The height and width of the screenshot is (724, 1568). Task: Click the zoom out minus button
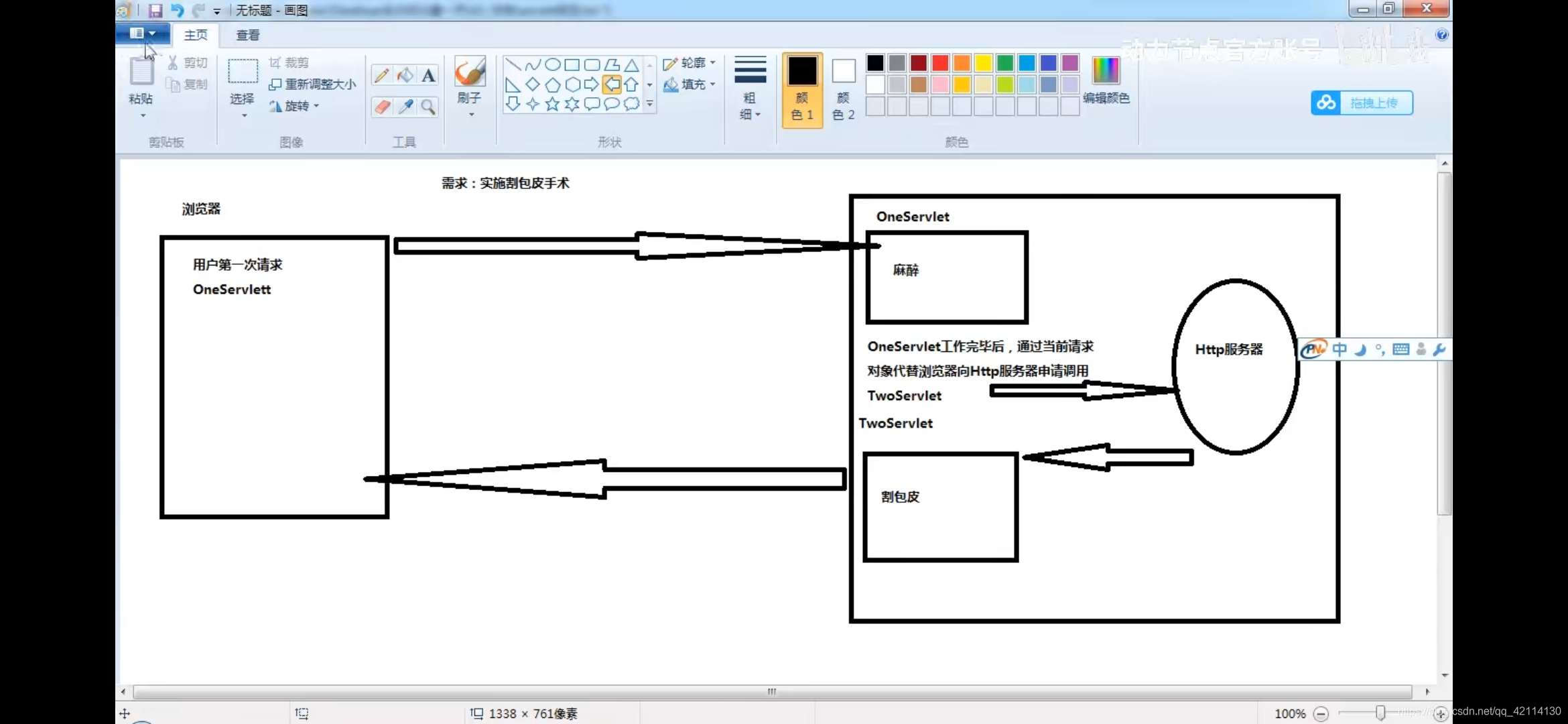pyautogui.click(x=1320, y=713)
